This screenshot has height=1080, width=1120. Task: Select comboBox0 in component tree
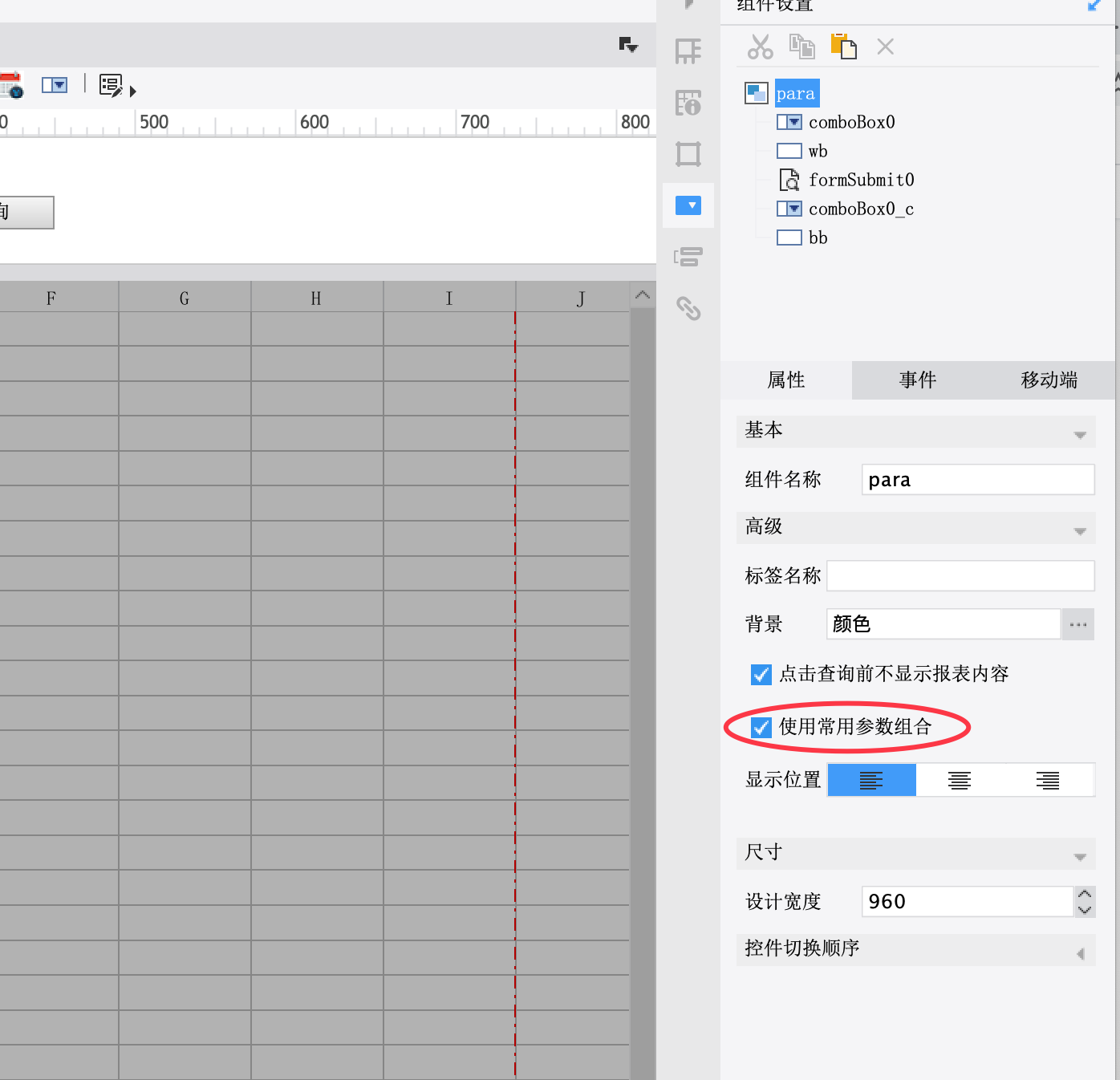point(851,122)
